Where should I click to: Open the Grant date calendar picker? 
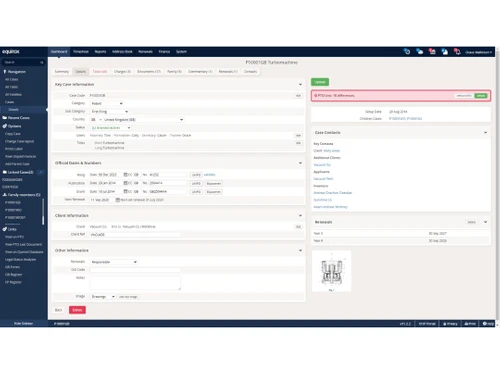click(x=125, y=191)
